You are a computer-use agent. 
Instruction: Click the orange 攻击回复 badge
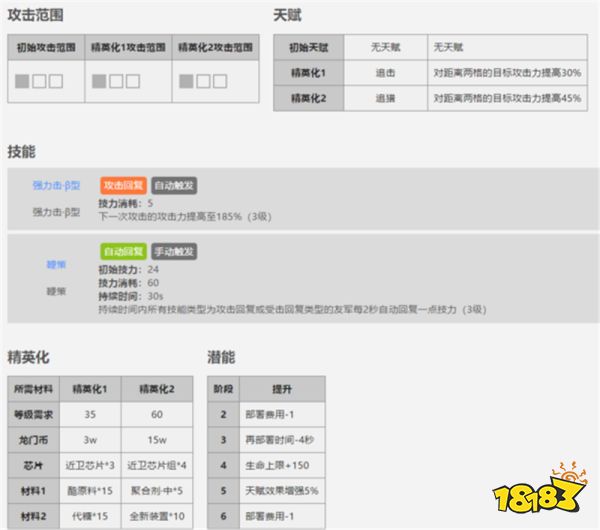pos(123,185)
